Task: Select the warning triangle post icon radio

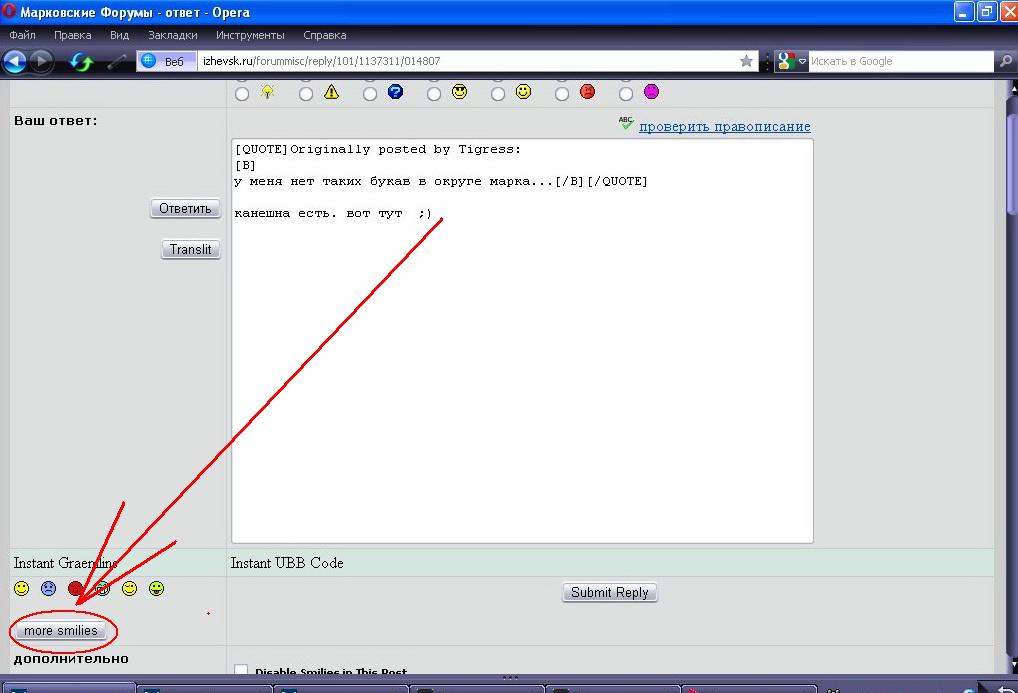Action: tap(306, 94)
